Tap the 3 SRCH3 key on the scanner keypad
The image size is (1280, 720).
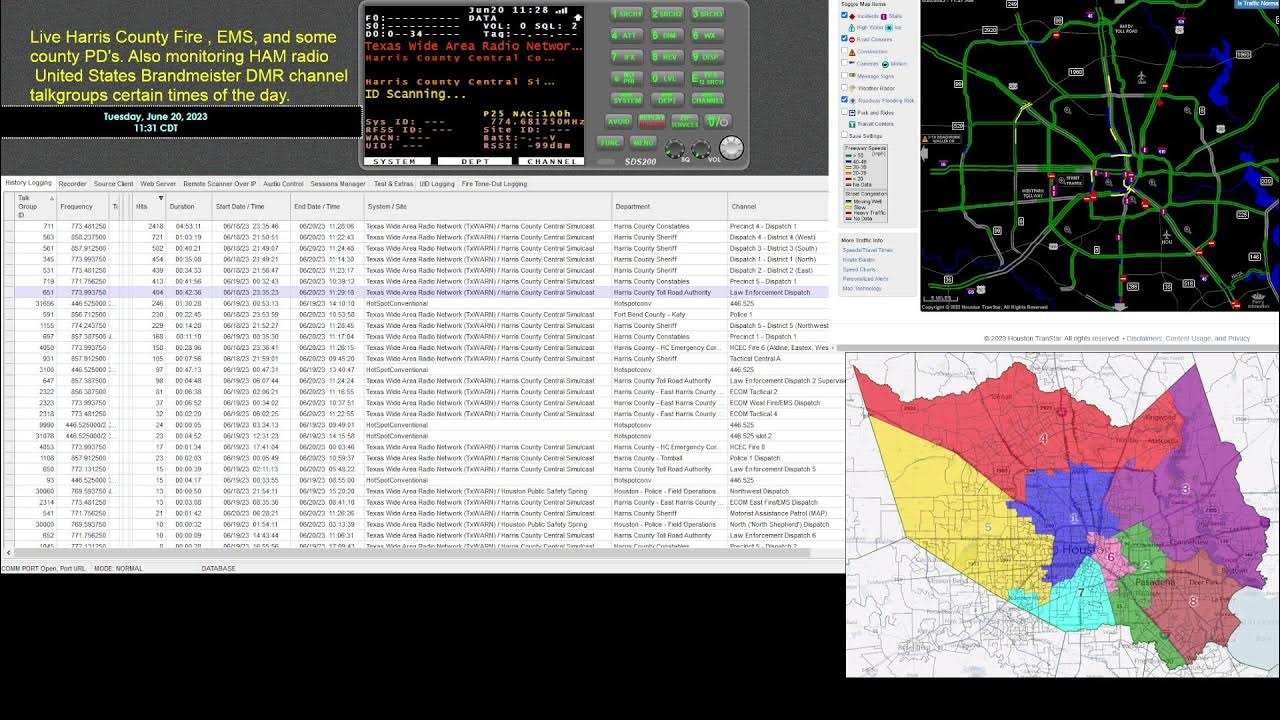tap(708, 14)
